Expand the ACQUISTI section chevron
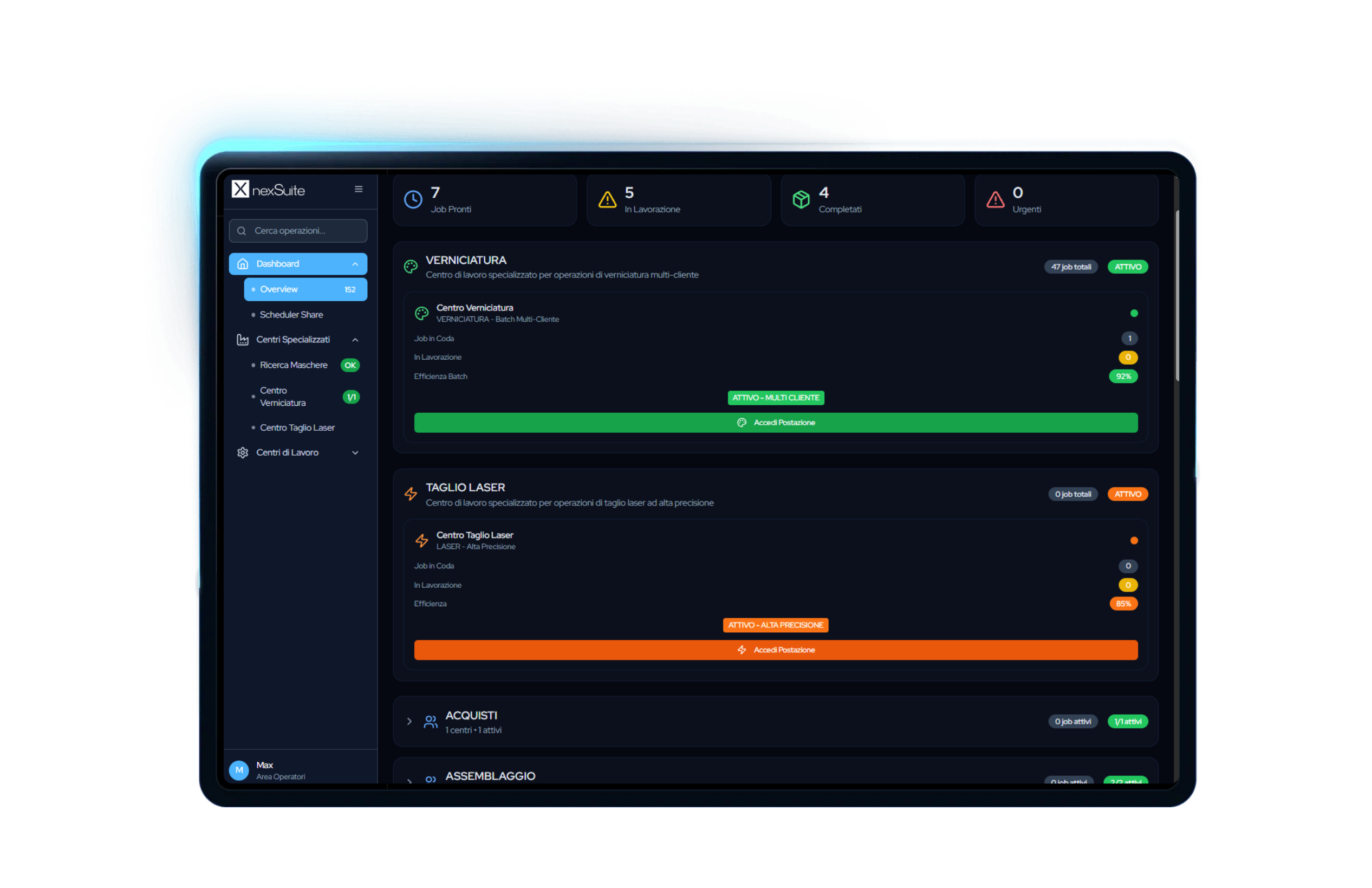Screen dimensions: 1372x888 click(x=409, y=721)
